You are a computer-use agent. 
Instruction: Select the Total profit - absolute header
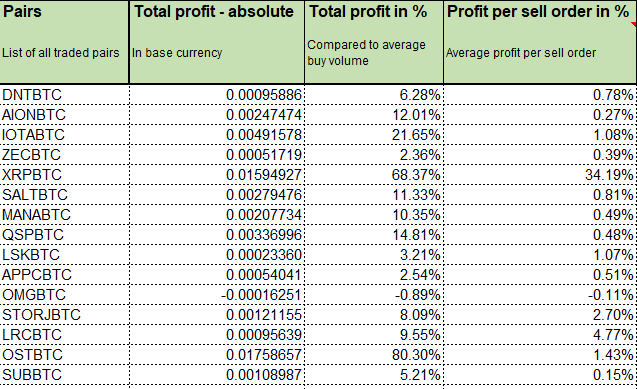217,42
